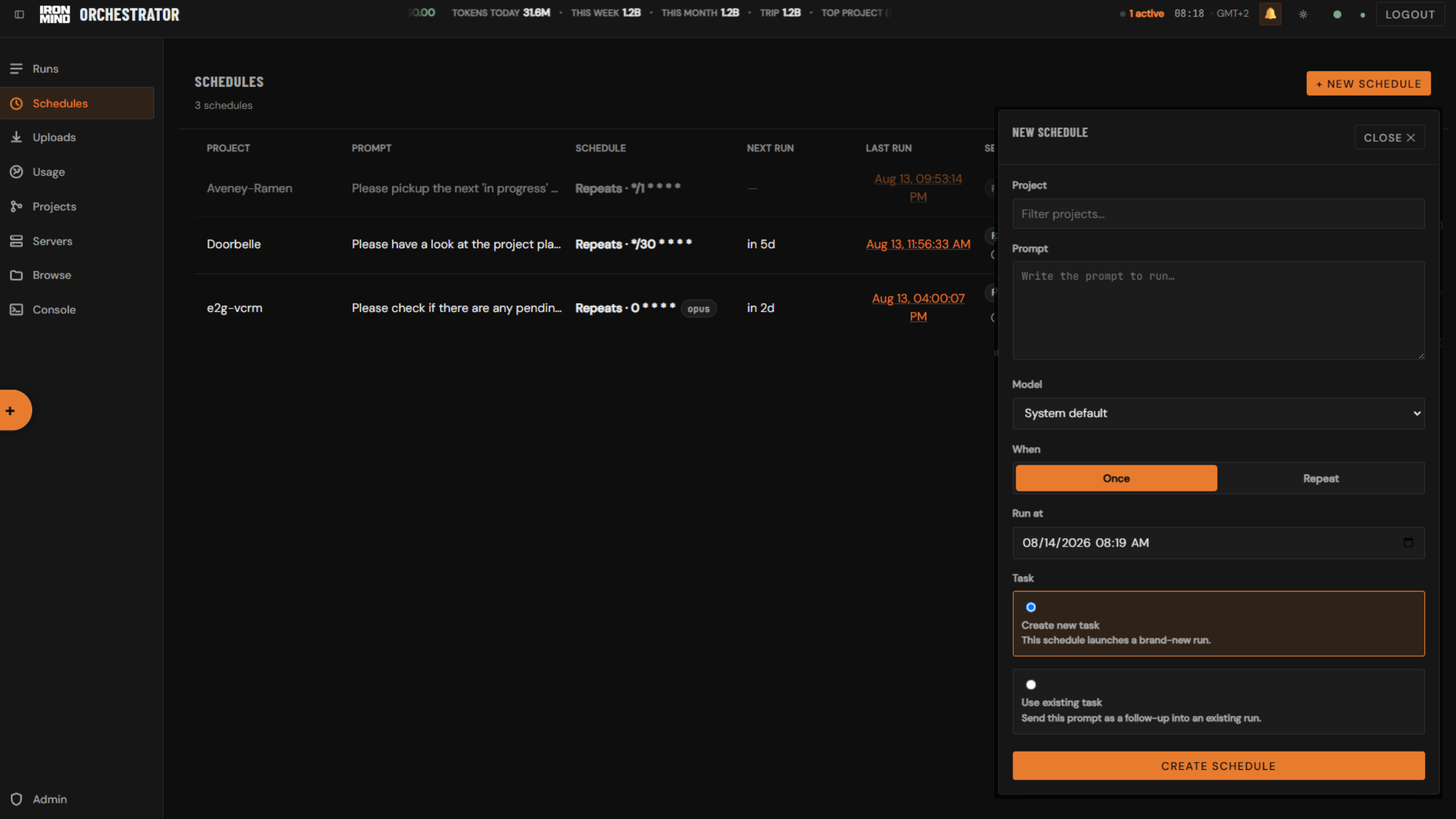The image size is (1456, 819).
Task: Click the Aveney-Ramen project name
Action: click(x=249, y=188)
